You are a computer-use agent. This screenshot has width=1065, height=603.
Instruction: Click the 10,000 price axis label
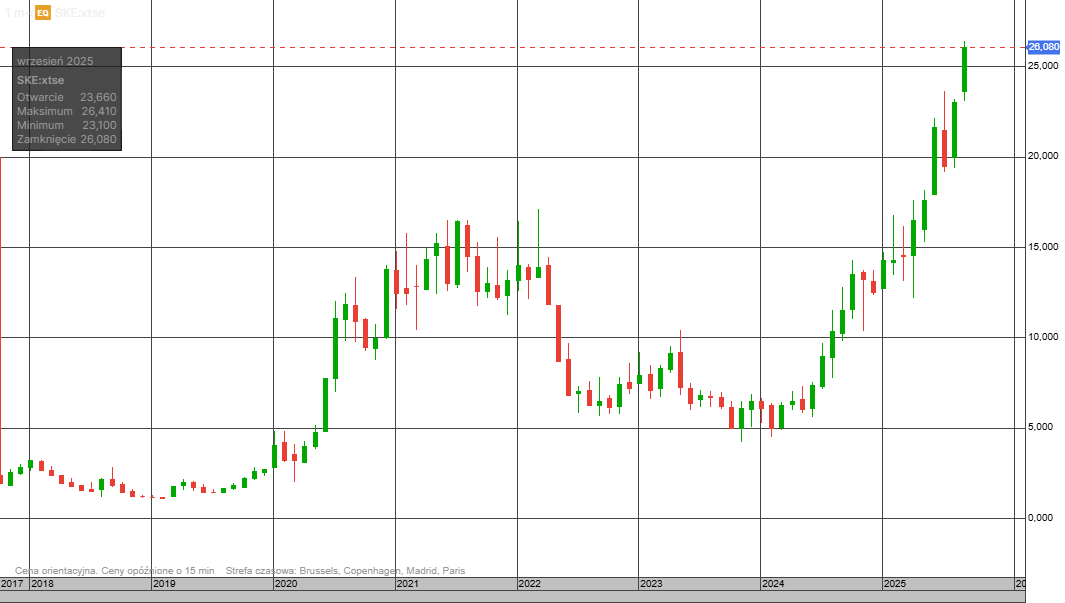[1043, 337]
